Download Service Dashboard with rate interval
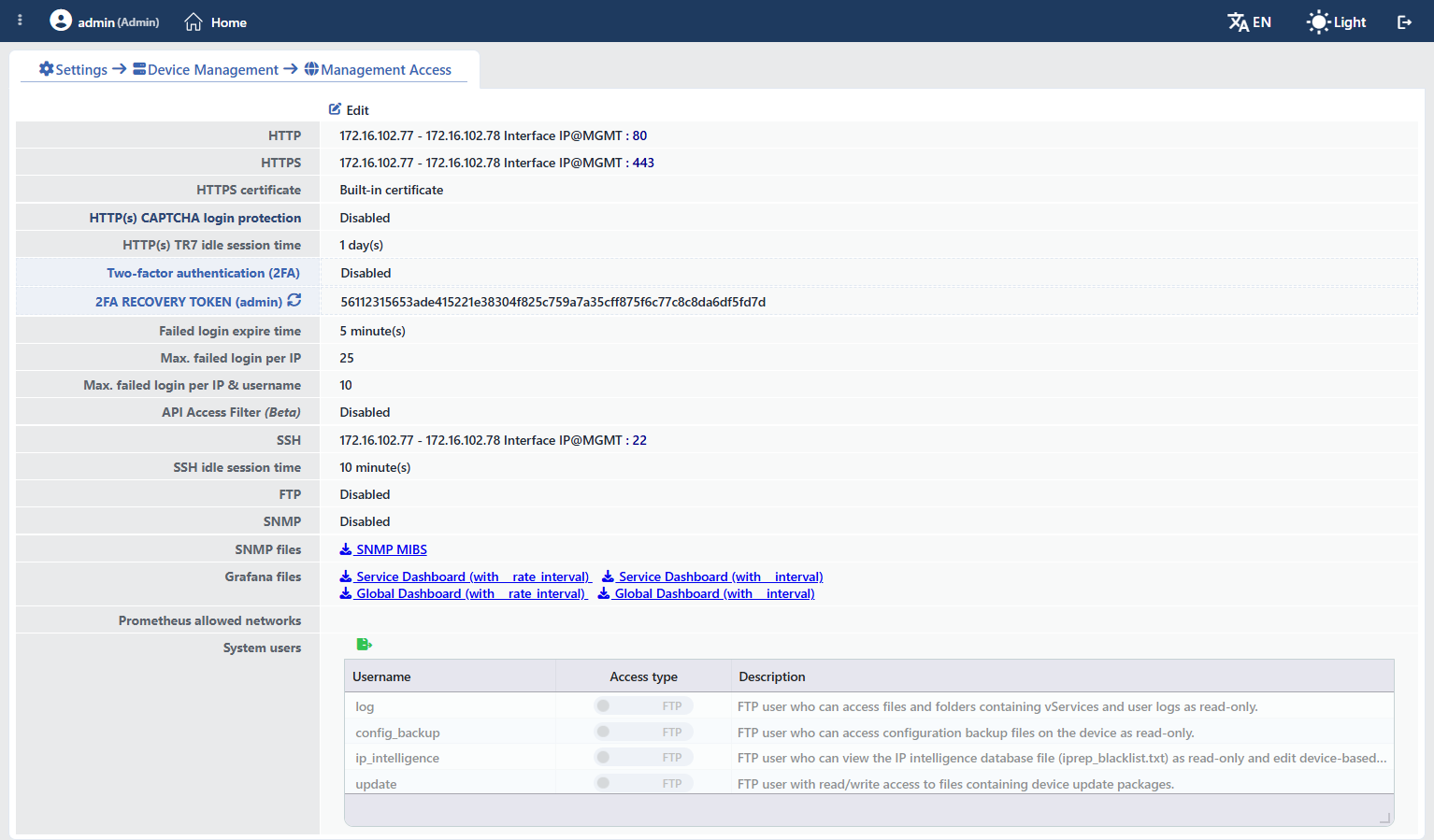Viewport: 1434px width, 840px height. 465,577
